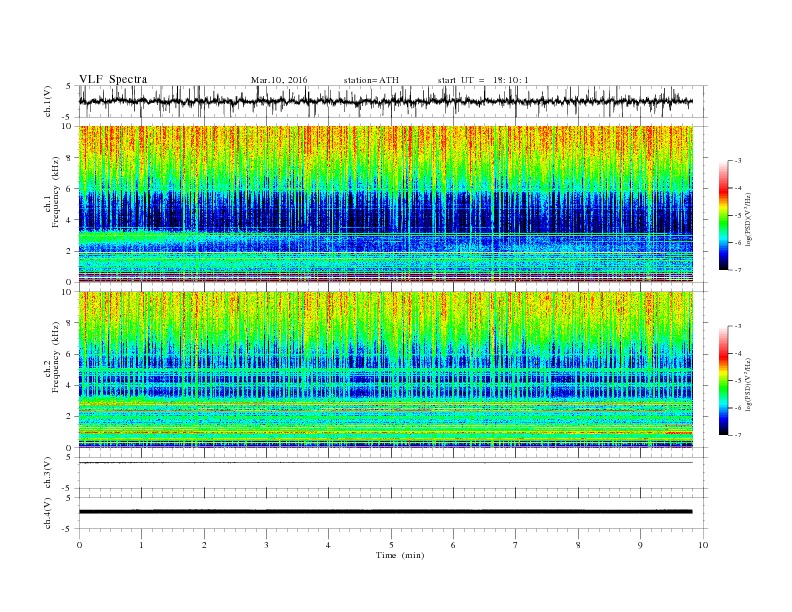Screen dimensions: 792x612
Task: Select the "ch.2 Frequency (kHz)" axis label
Action: tap(52, 370)
